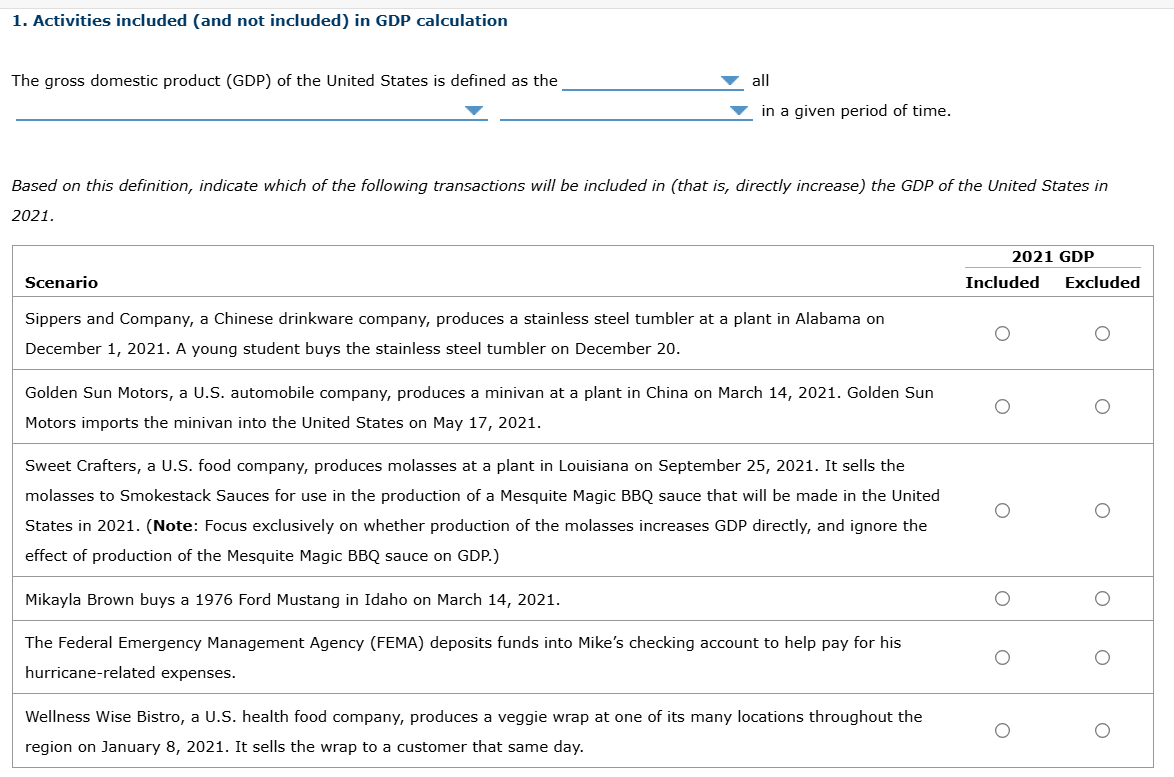Viewport: 1174px width, 777px height.
Task: Click the Included column label
Action: click(1002, 283)
